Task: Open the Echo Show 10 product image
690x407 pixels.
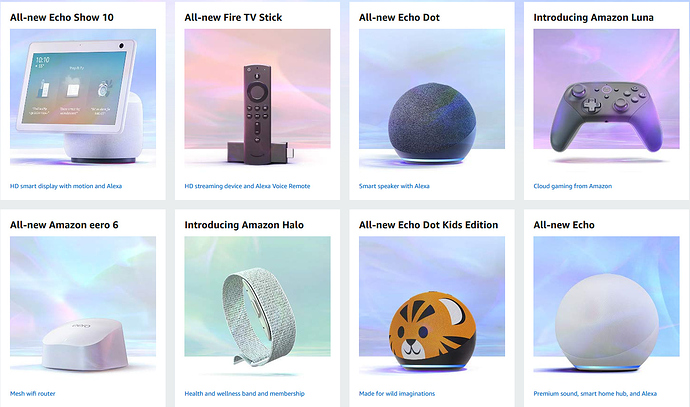Action: click(x=83, y=99)
